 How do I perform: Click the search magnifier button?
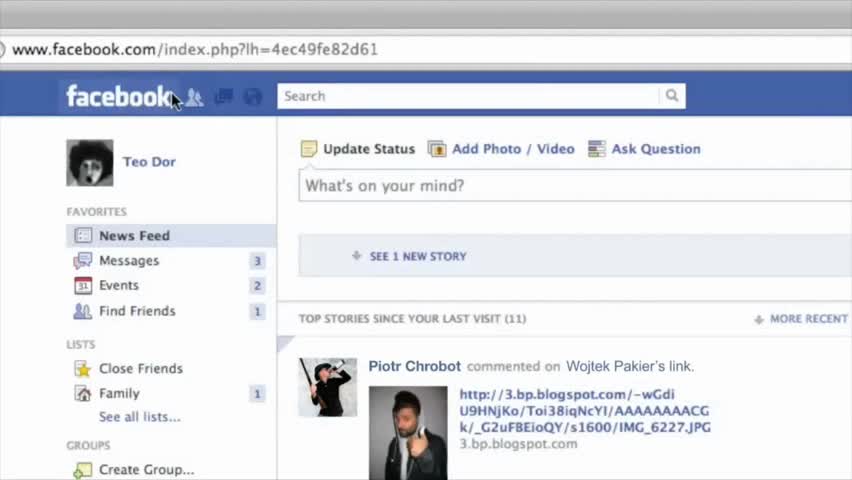[x=672, y=96]
